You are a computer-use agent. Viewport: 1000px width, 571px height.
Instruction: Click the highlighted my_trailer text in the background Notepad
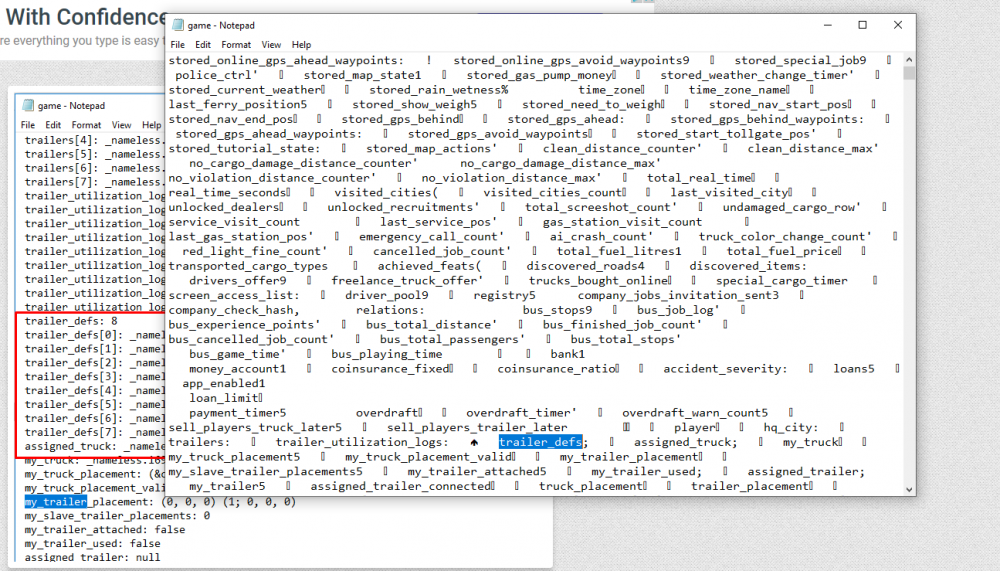click(x=56, y=501)
